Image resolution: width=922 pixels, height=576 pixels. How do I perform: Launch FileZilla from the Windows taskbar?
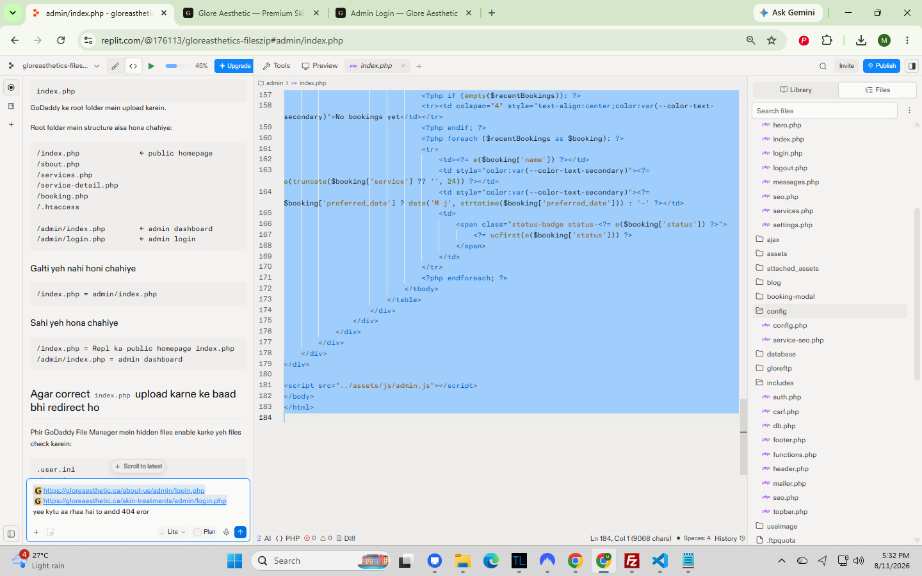click(x=632, y=561)
